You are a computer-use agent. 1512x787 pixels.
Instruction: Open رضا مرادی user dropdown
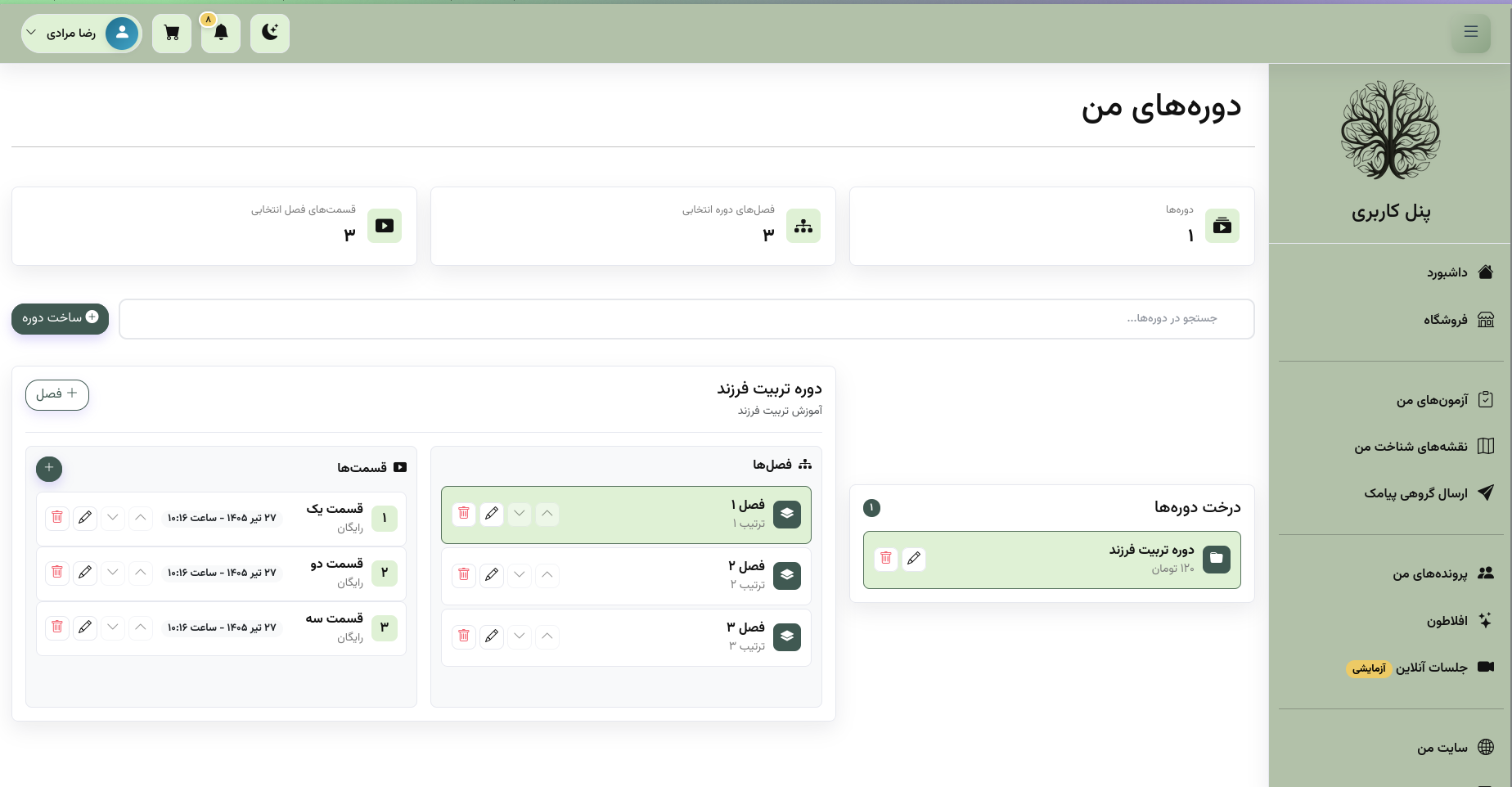82,34
